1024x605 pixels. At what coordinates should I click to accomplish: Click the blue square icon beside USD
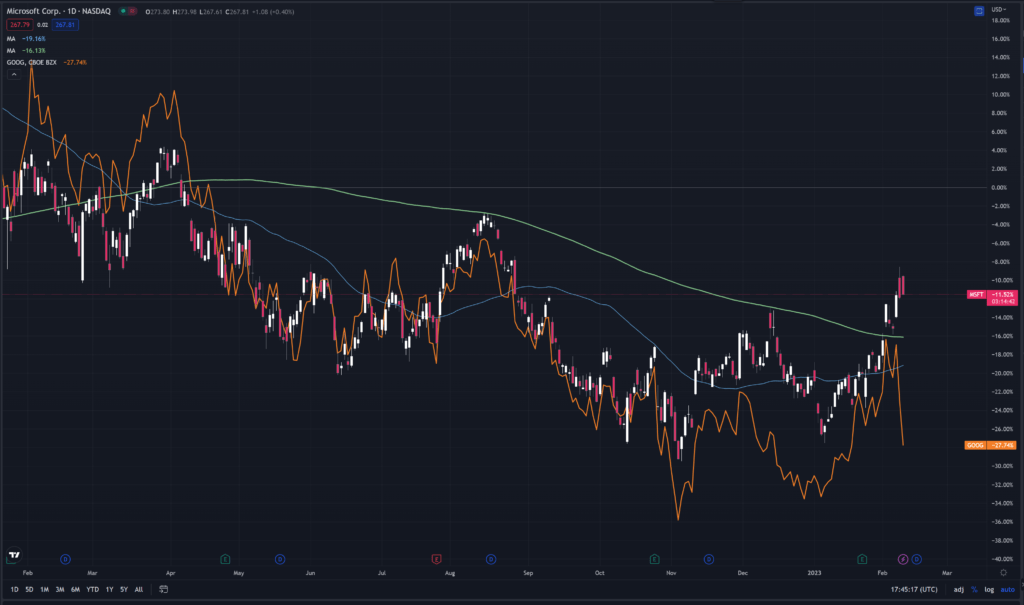pos(979,10)
